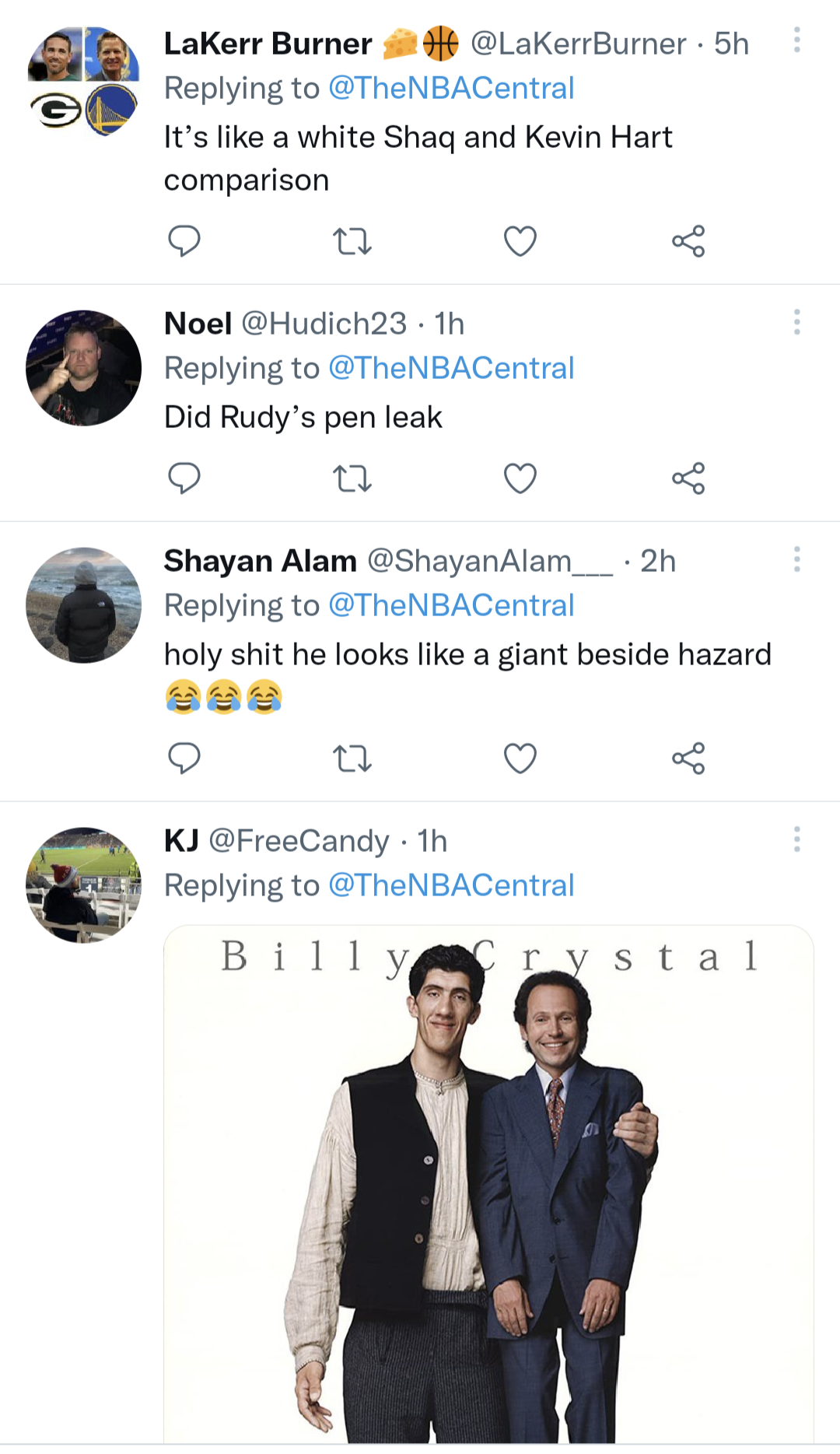Screen dimensions: 840x1454
Task: Reply to Noel's pen leak tweet
Action: [184, 478]
